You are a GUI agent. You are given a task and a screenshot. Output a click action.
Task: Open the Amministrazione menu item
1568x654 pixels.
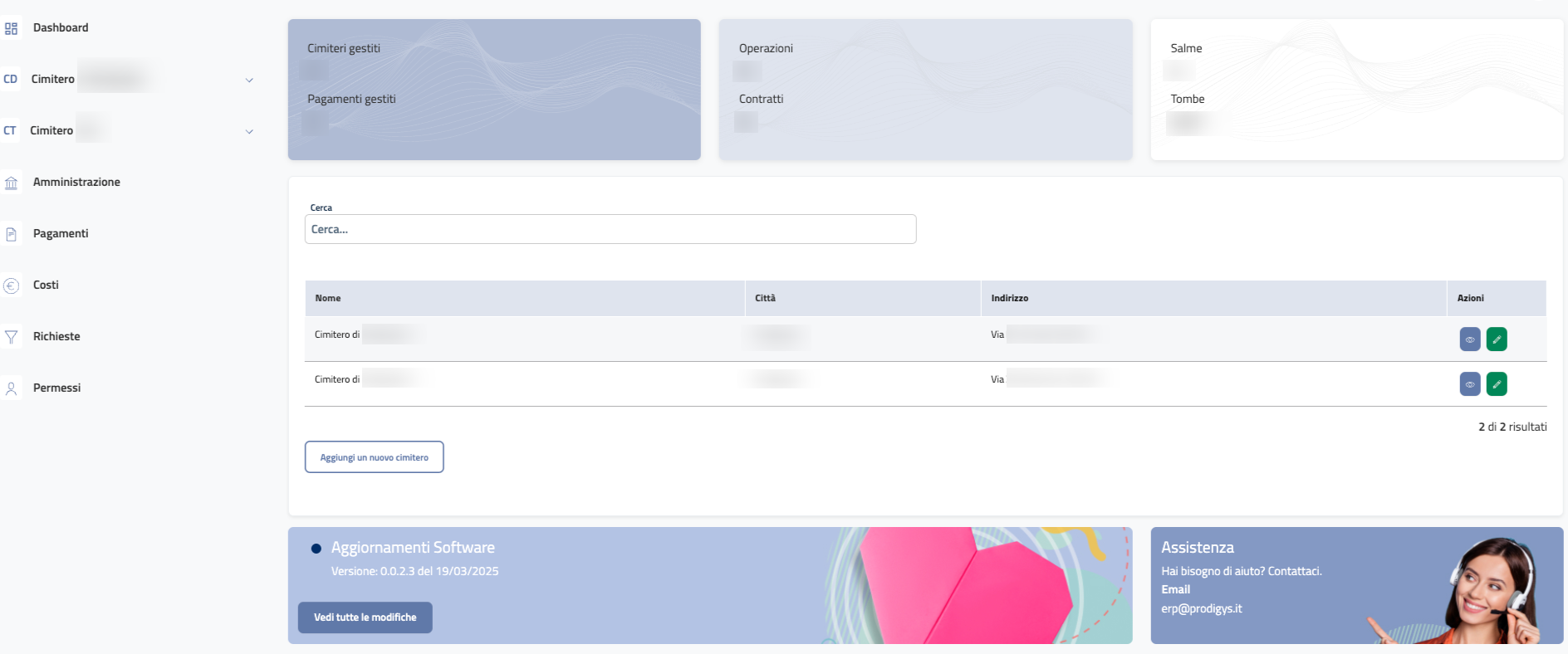point(76,183)
